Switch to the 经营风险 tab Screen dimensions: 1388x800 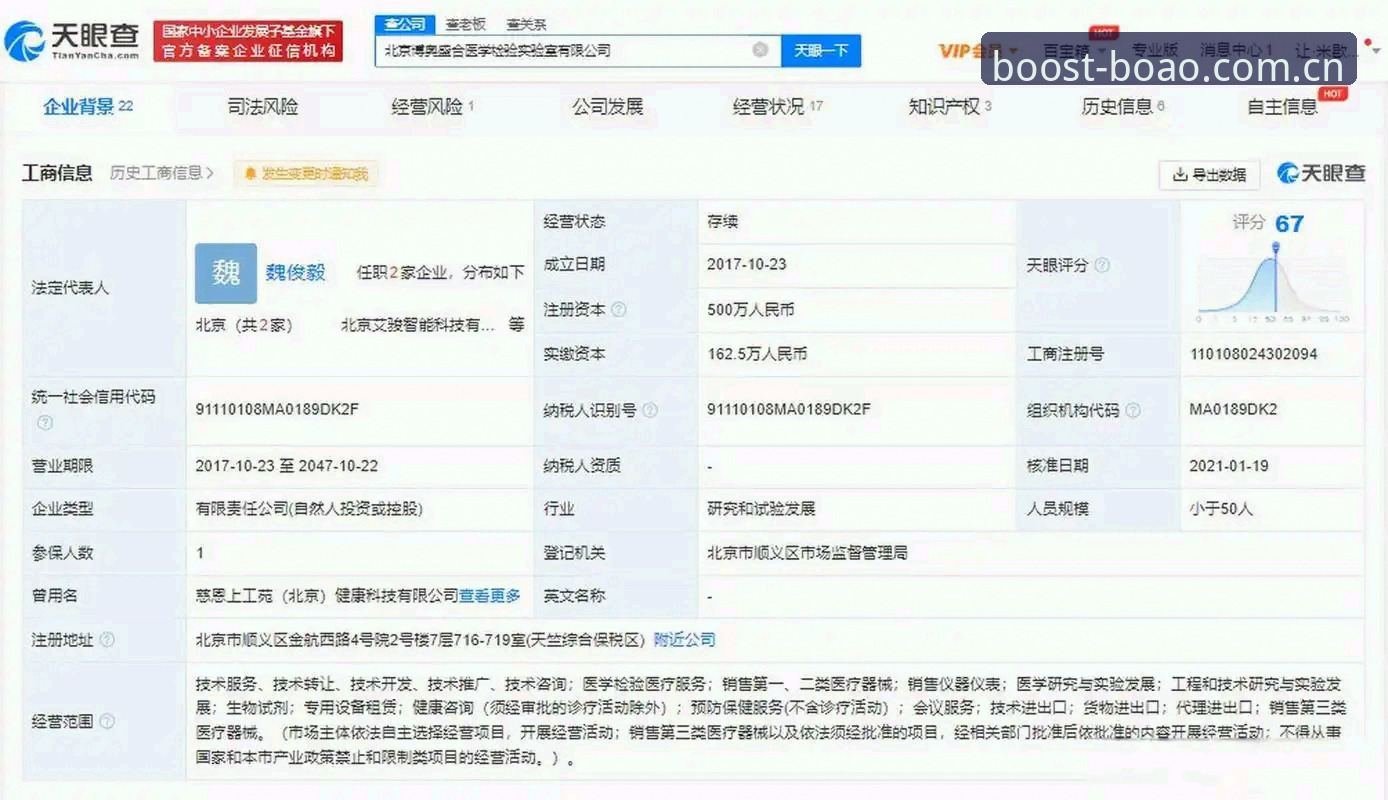pos(432,106)
